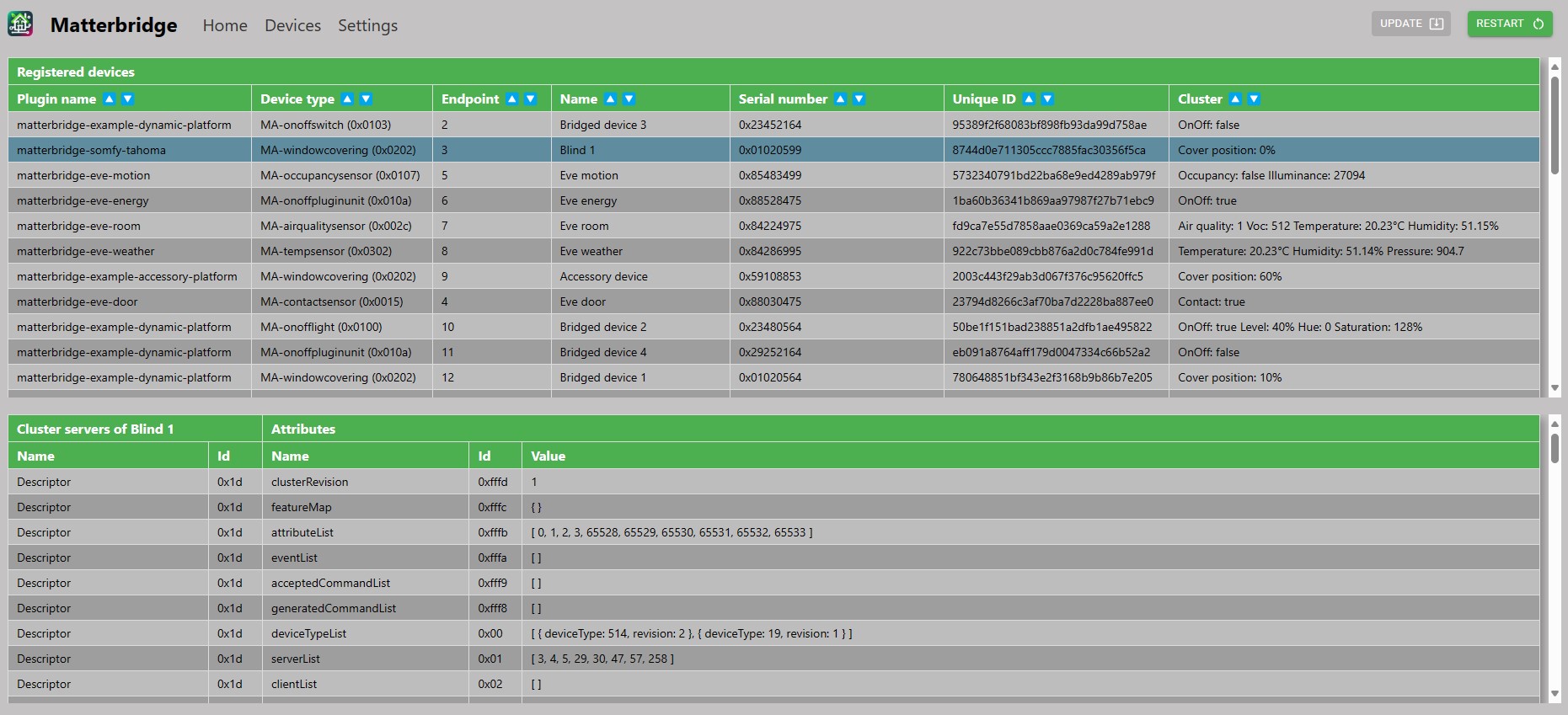Click Registered devices scrollbar thumb
This screenshot has width=1568, height=715.
coord(1555,125)
